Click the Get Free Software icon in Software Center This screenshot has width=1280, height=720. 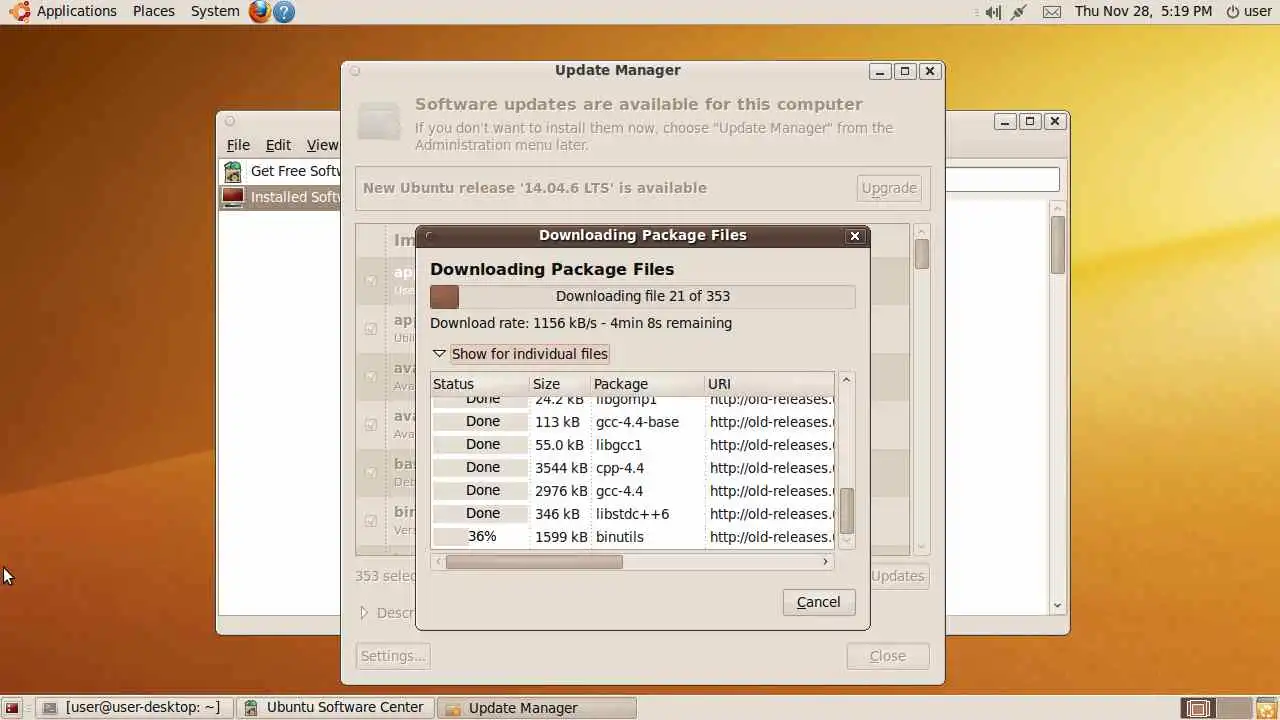coord(233,171)
